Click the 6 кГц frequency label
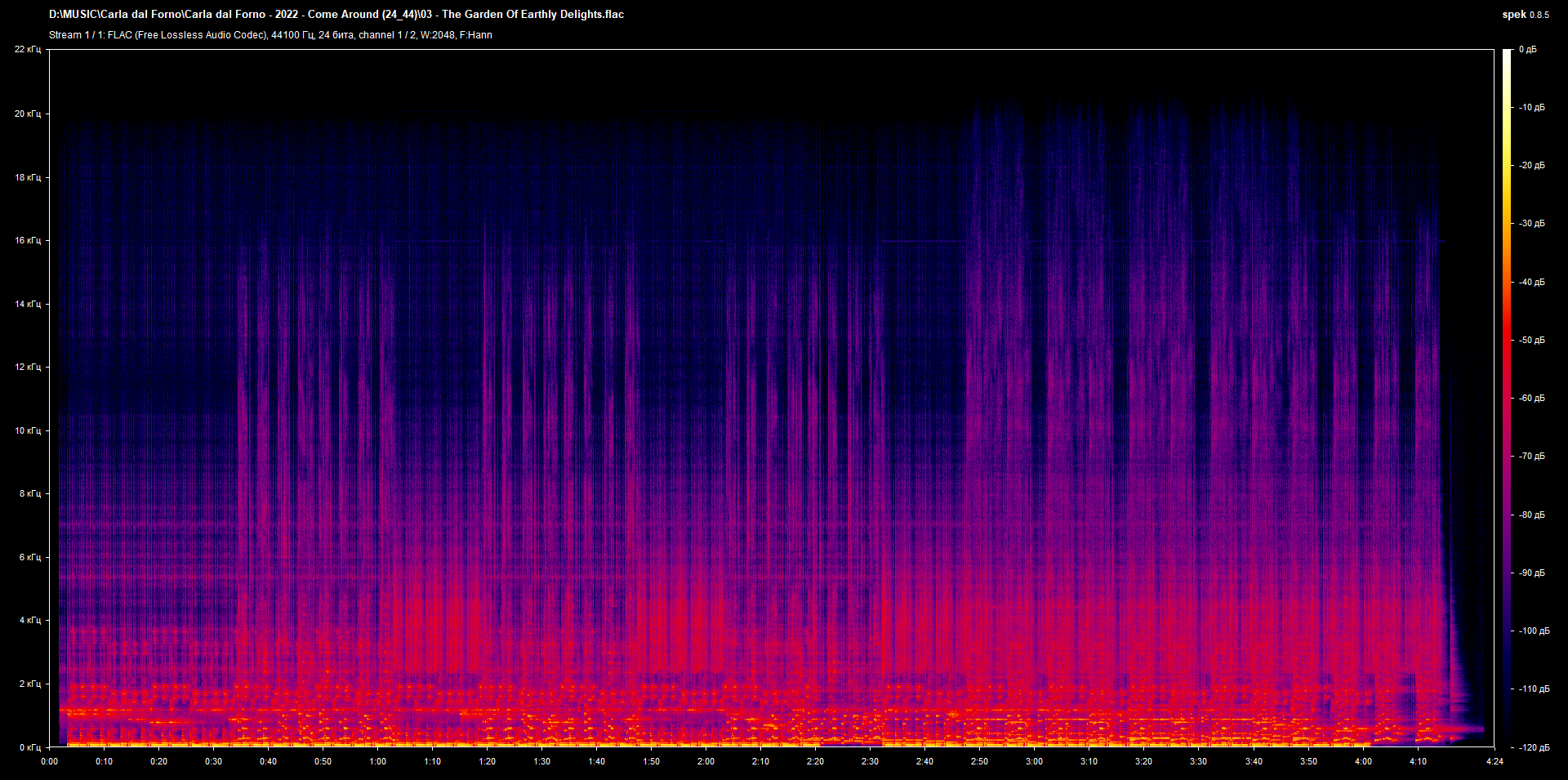The height and width of the screenshot is (780, 1568). (30, 557)
